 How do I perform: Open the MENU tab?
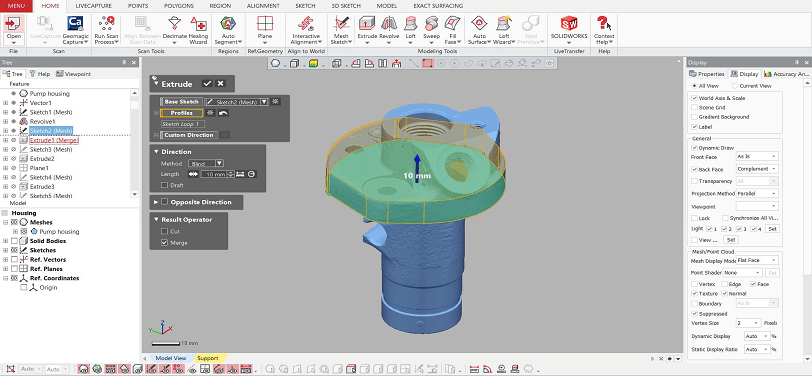pos(16,6)
